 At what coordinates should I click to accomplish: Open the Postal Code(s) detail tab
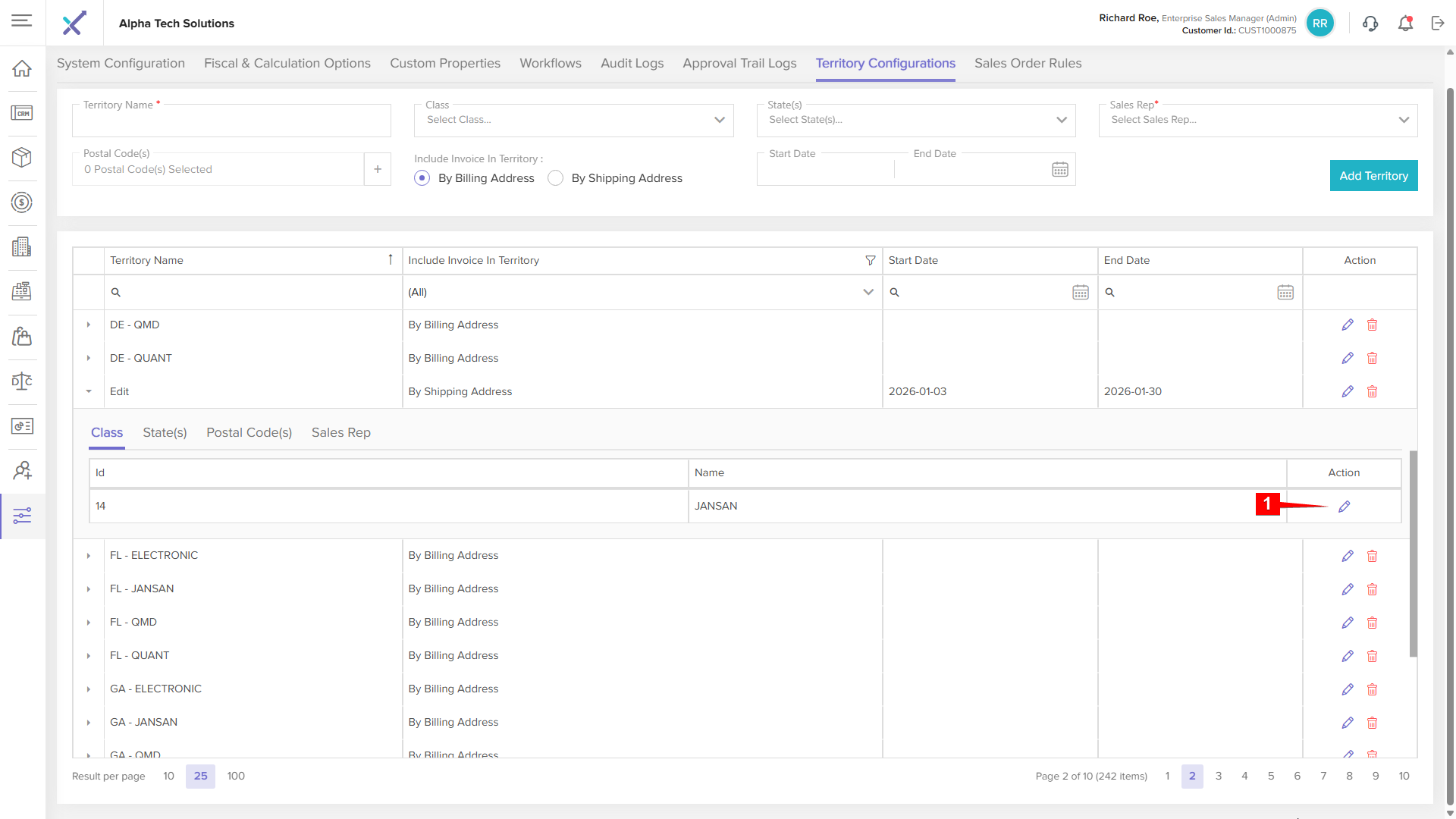click(249, 432)
